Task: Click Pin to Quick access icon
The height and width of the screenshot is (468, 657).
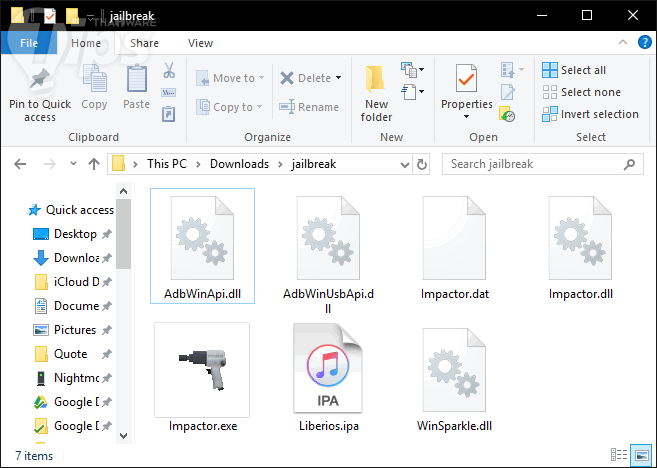Action: tap(40, 80)
